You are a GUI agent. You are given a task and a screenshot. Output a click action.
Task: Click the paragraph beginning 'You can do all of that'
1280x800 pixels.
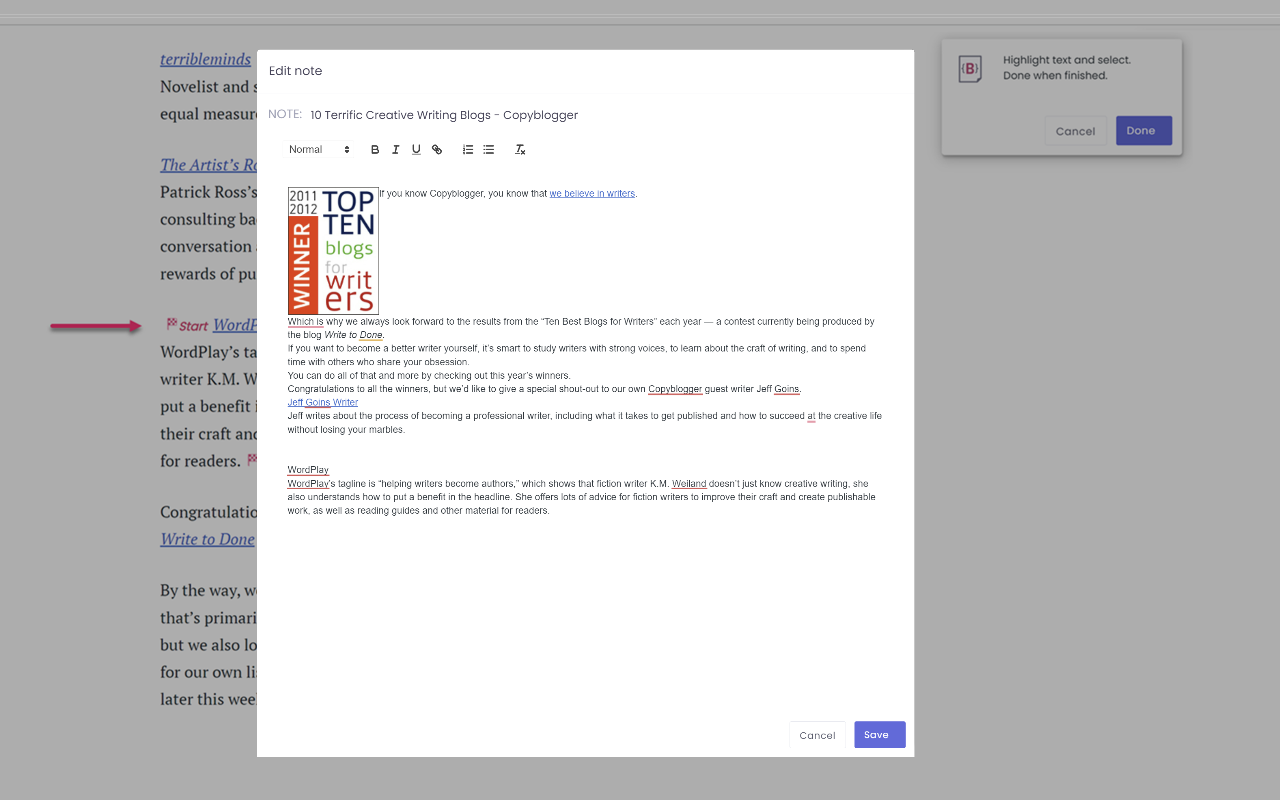[x=429, y=376]
